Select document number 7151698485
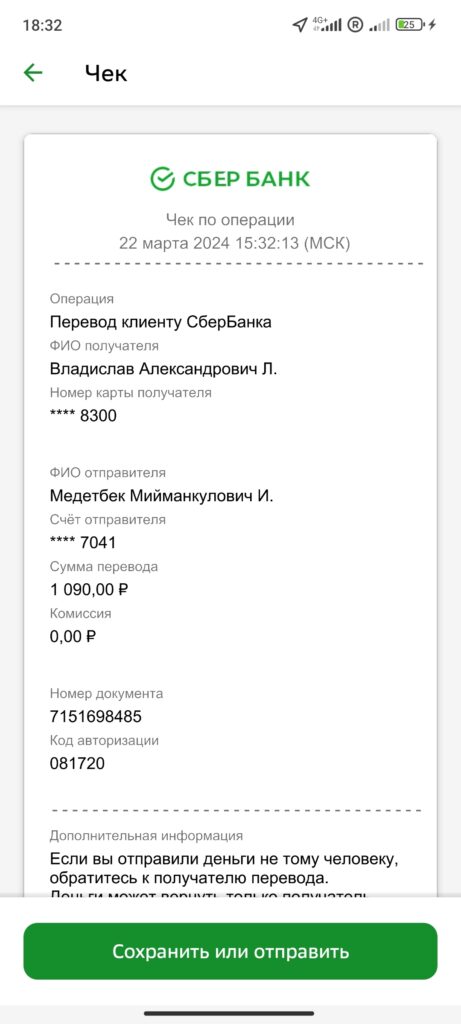This screenshot has width=461, height=1024. coord(95,716)
